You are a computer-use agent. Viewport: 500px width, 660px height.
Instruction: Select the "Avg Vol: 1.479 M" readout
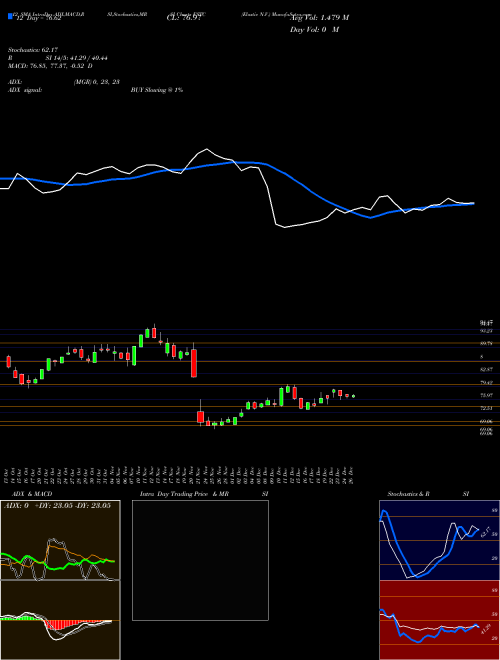coord(319,18)
